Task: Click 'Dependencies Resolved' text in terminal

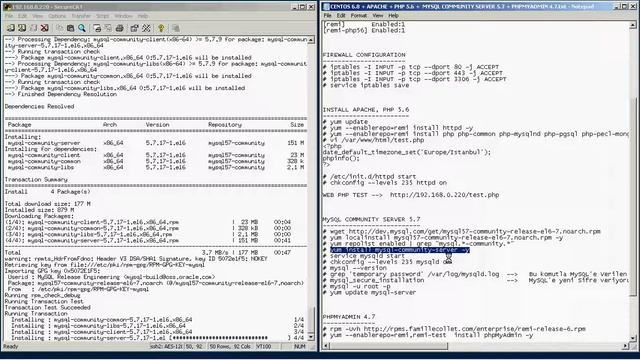Action: tap(40, 107)
